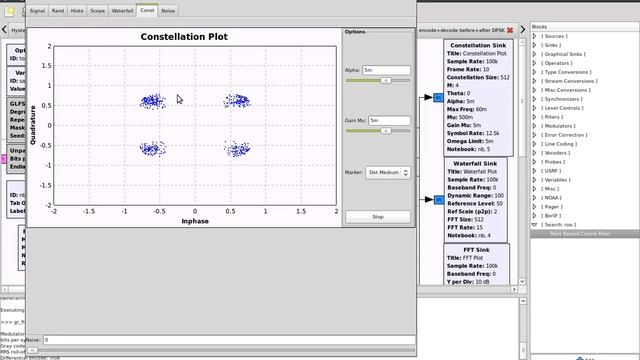
Task: Click the Waterfall Sink input port
Action: (438, 200)
